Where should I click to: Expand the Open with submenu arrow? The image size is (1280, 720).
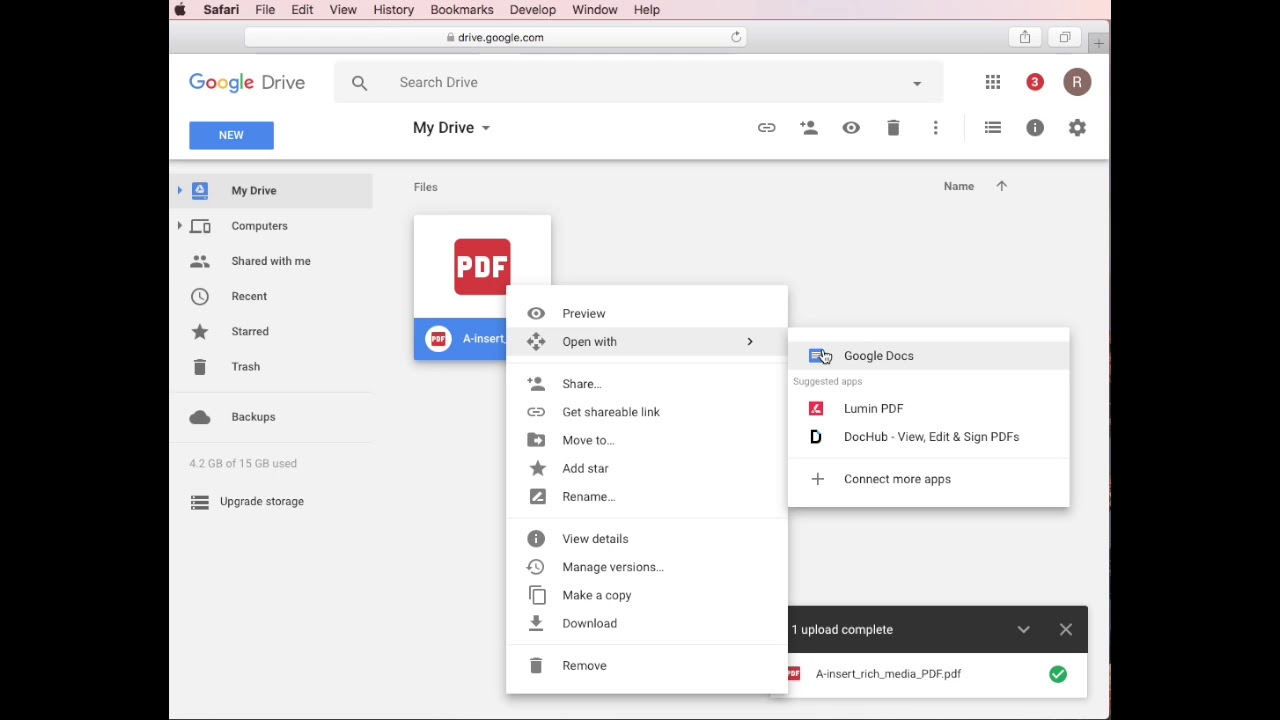coord(750,342)
